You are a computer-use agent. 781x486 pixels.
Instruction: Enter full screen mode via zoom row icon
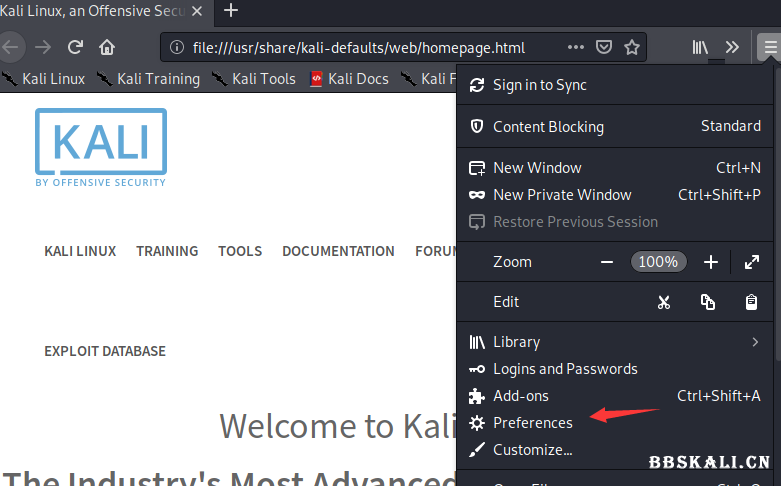(751, 262)
